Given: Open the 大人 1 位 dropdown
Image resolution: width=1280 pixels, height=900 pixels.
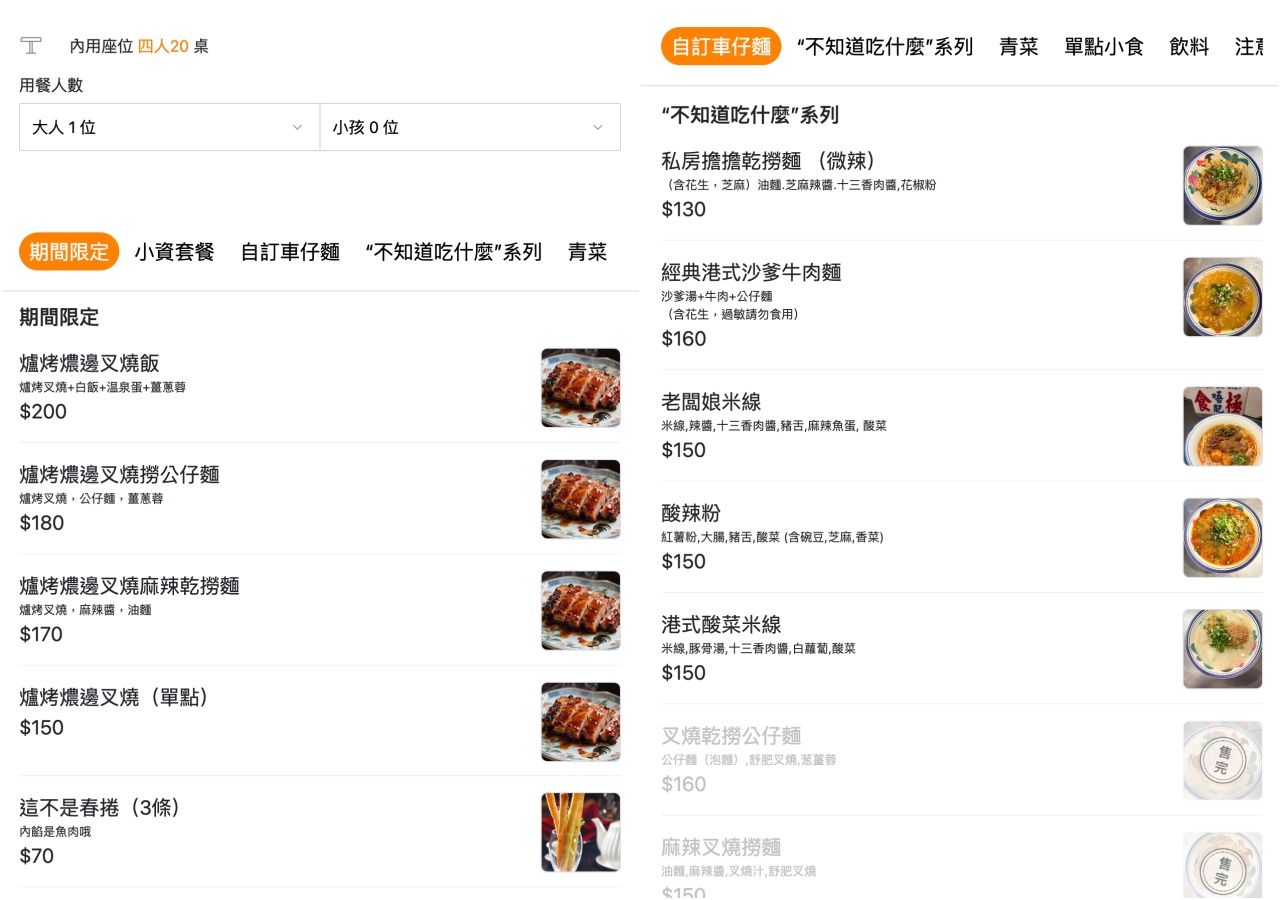Looking at the screenshot, I should tap(169, 127).
